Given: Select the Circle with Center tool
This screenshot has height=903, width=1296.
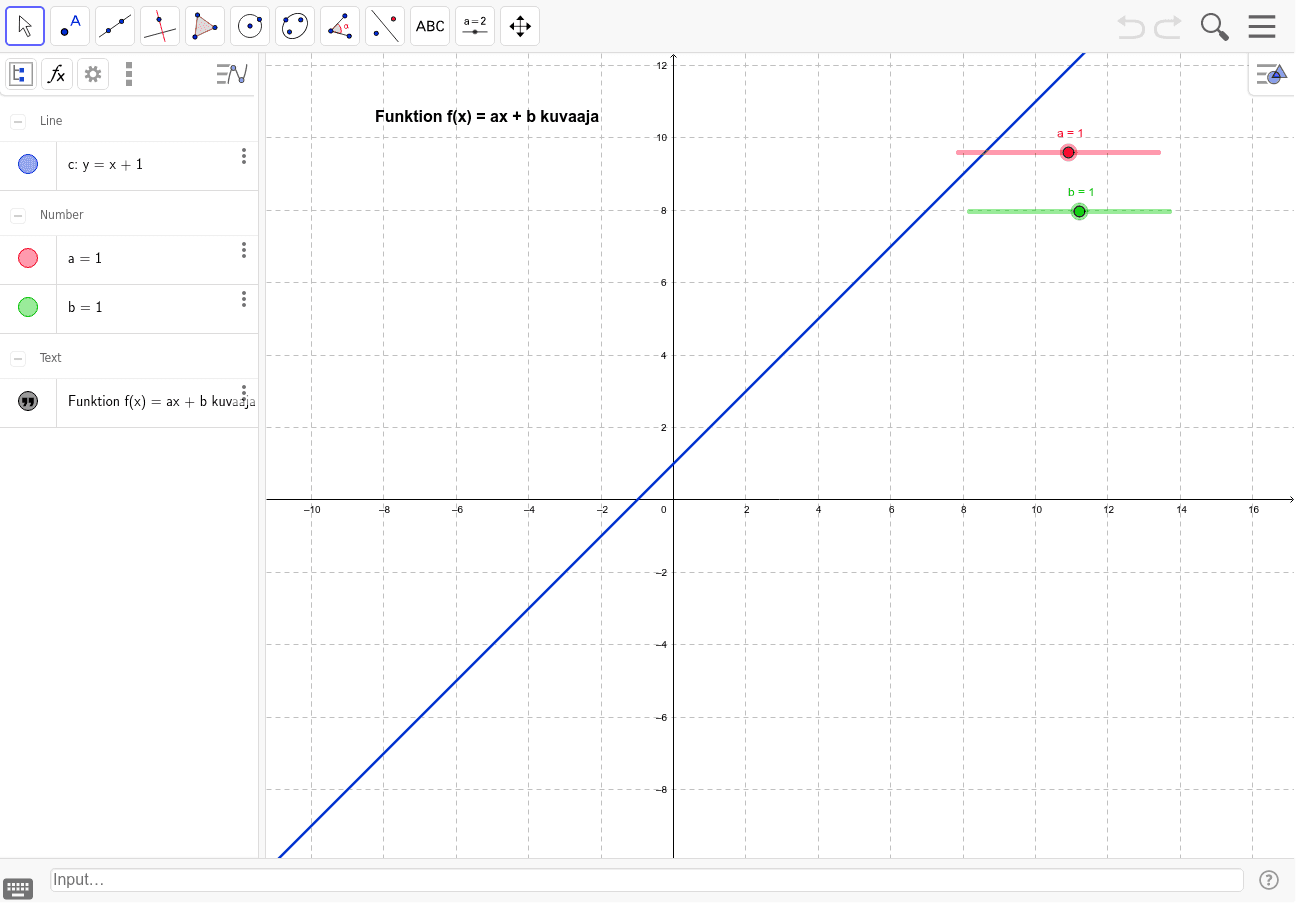Looking at the screenshot, I should pyautogui.click(x=250, y=26).
